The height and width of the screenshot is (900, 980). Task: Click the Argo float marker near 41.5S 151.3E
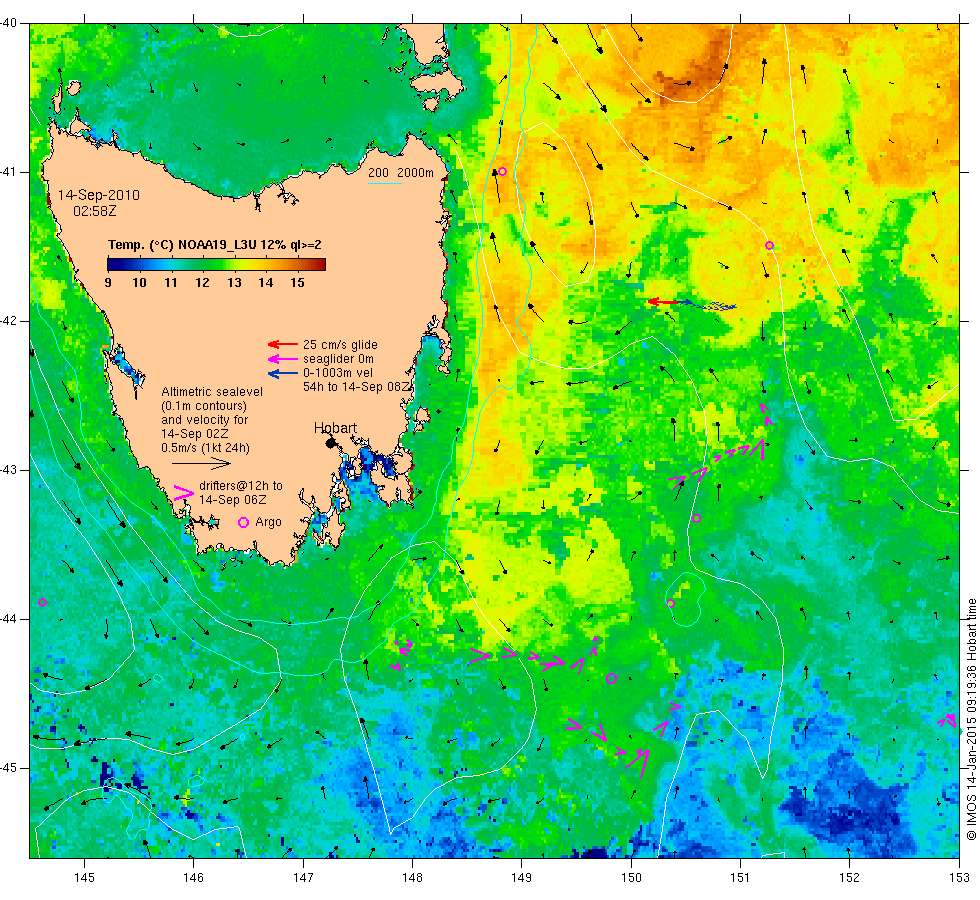[769, 246]
